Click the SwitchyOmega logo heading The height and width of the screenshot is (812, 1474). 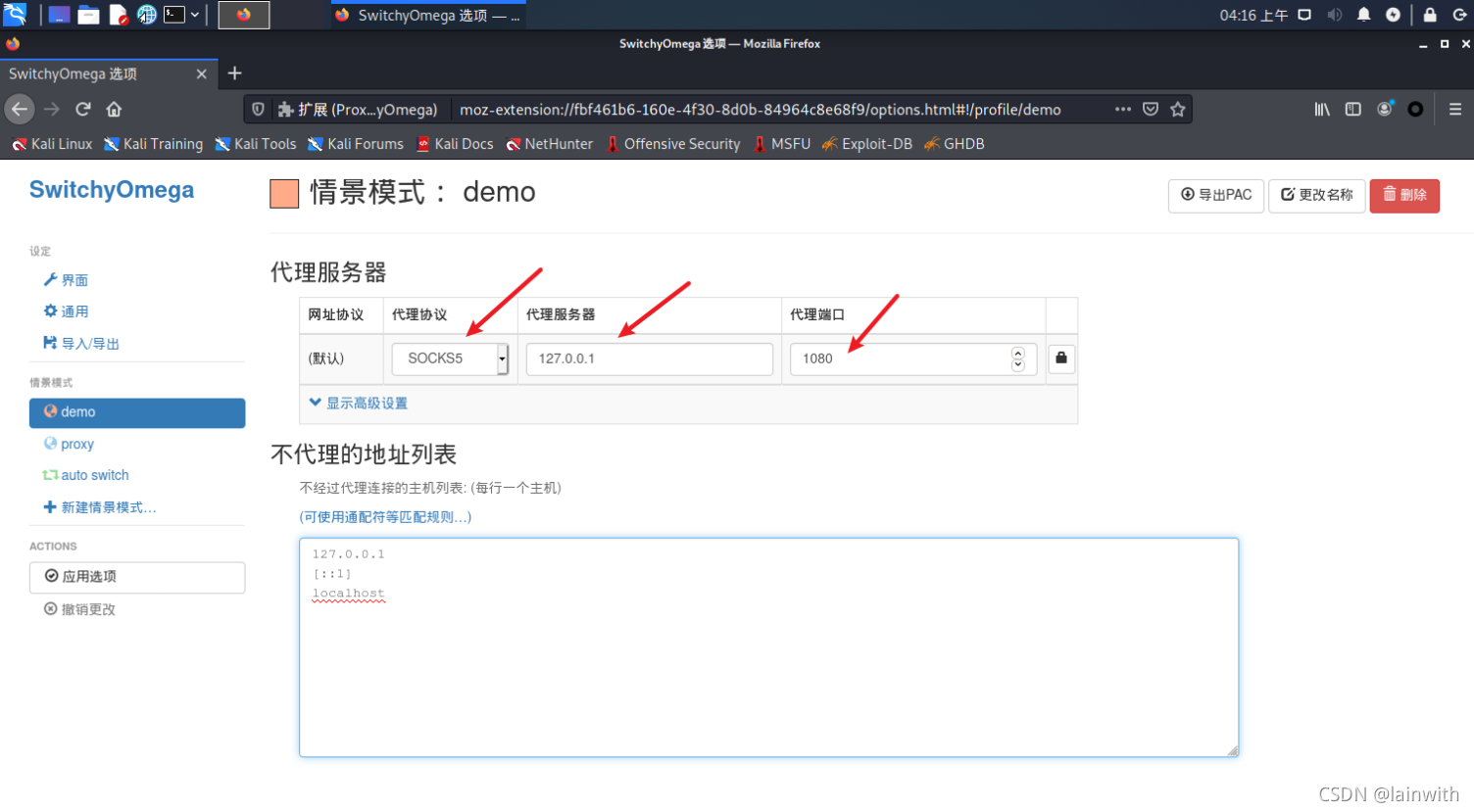[x=112, y=190]
